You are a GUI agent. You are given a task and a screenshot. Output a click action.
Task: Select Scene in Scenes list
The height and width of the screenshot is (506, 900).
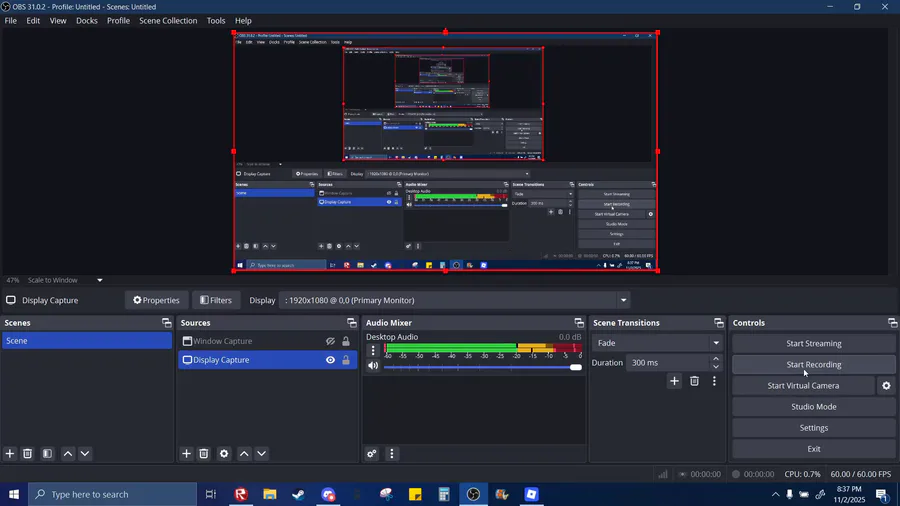coord(87,341)
